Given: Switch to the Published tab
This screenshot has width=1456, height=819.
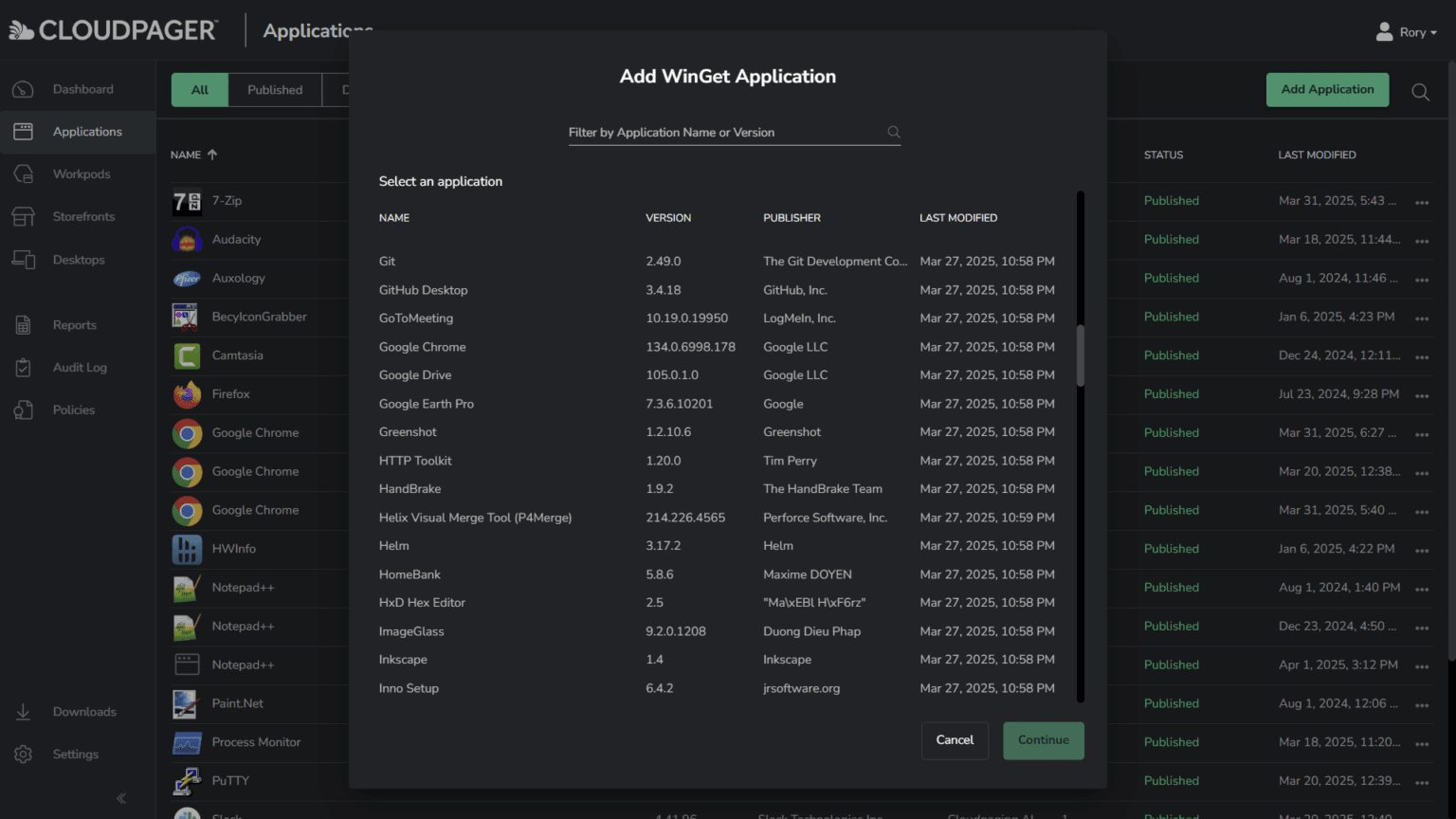Looking at the screenshot, I should (275, 90).
